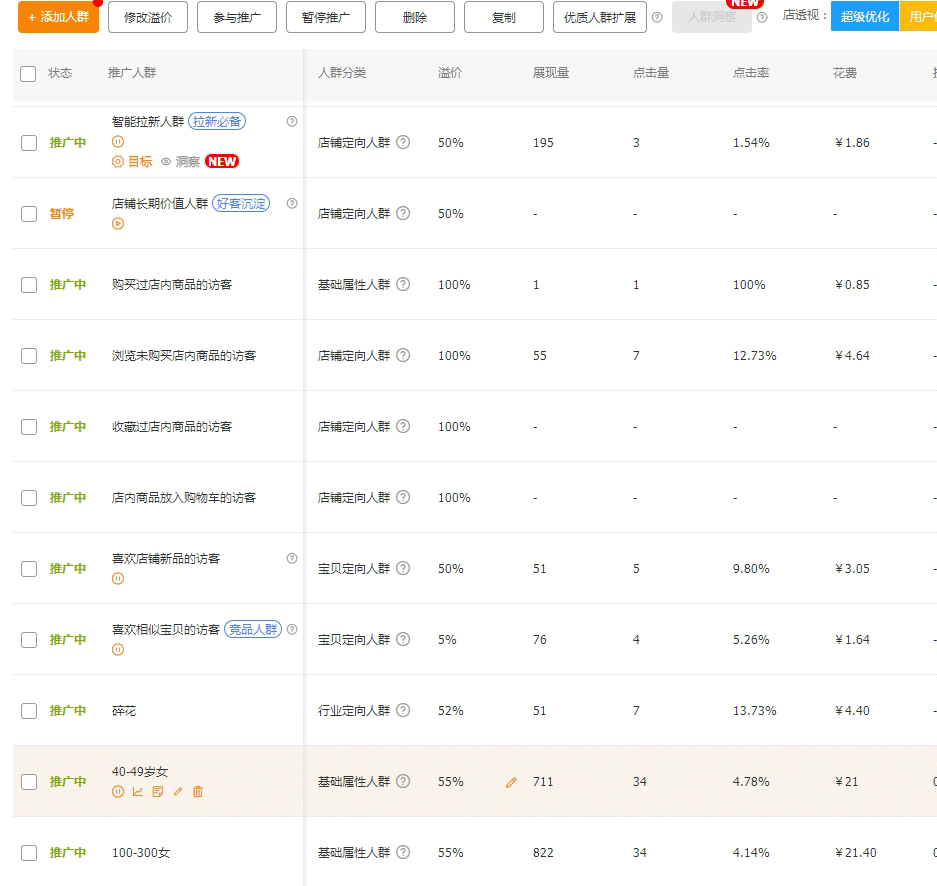Select the 100-300女 row checkbox

pyautogui.click(x=29, y=853)
